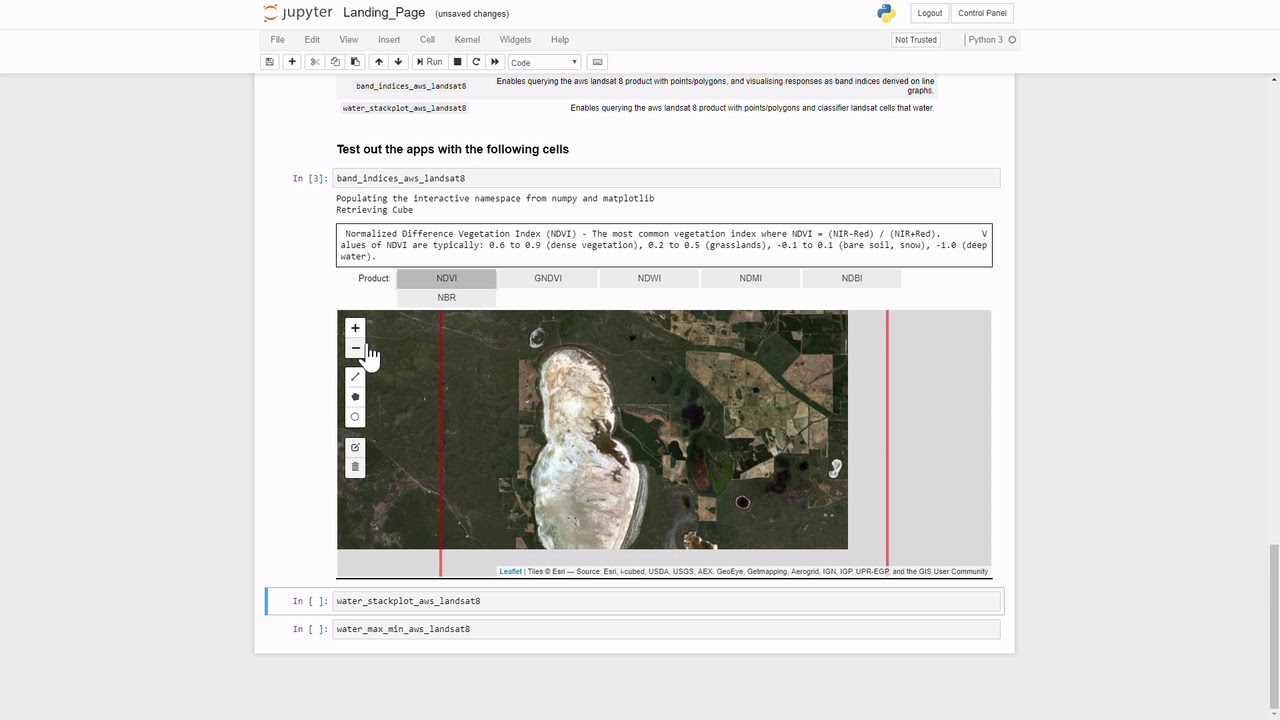Follow the Leaflet attribution link
1280x720 pixels.
tap(510, 572)
